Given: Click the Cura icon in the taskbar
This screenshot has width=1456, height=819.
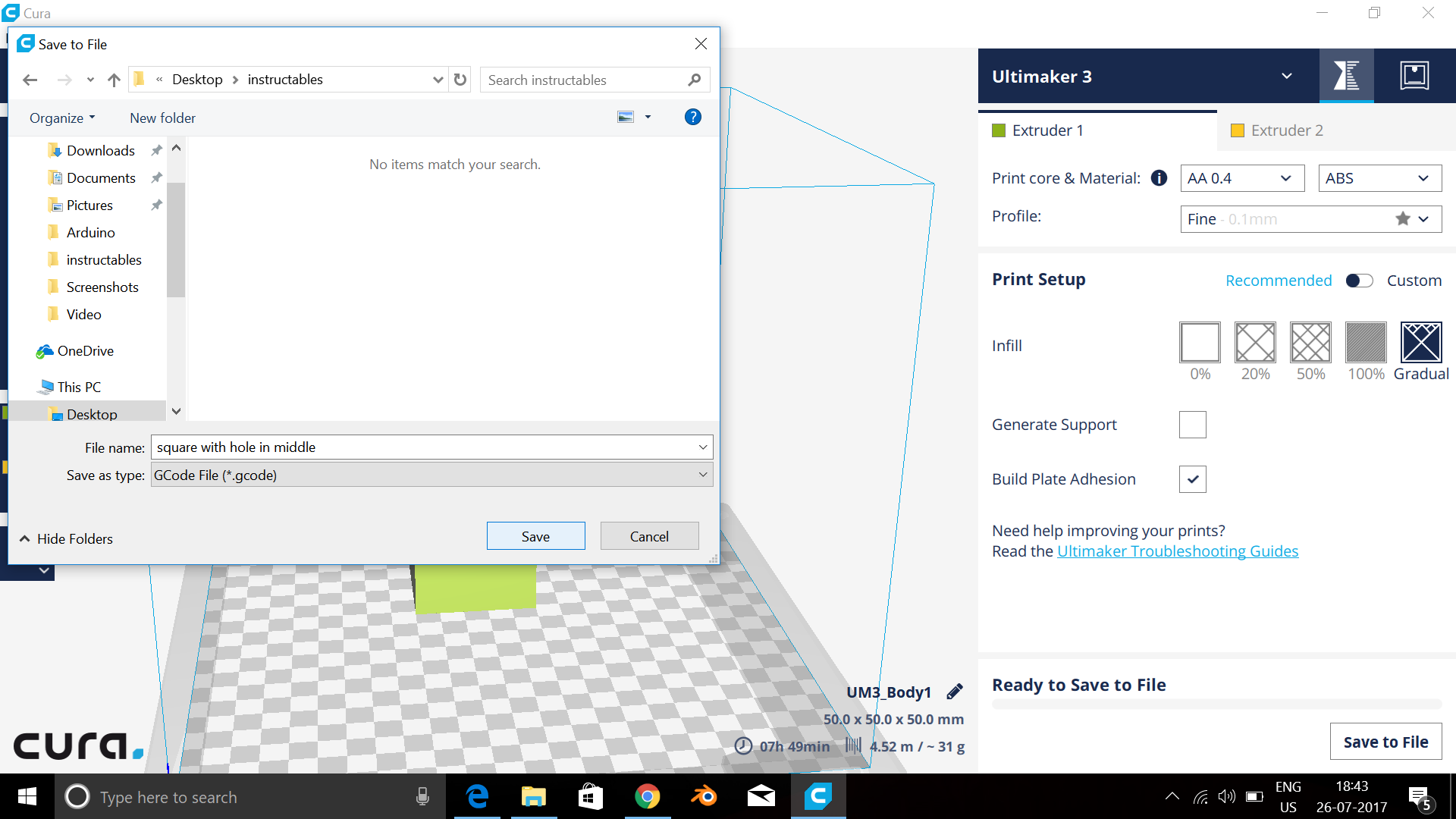Looking at the screenshot, I should click(x=818, y=797).
